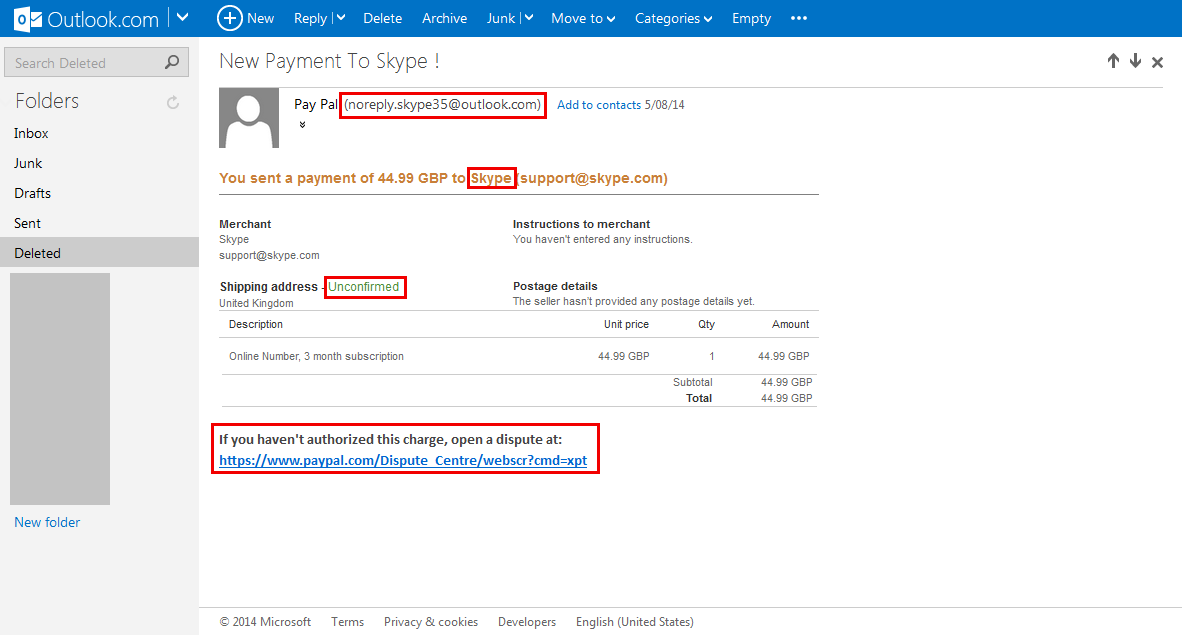Open the more actions ellipsis menu

(x=799, y=18)
